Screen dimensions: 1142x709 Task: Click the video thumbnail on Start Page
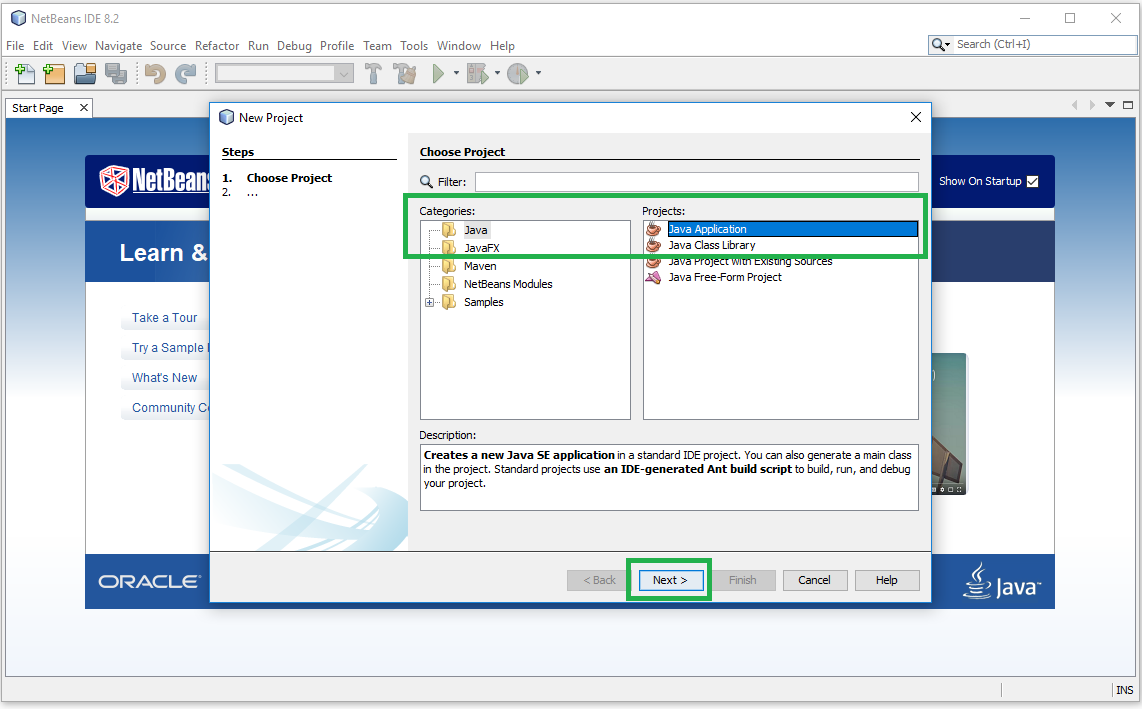[949, 424]
